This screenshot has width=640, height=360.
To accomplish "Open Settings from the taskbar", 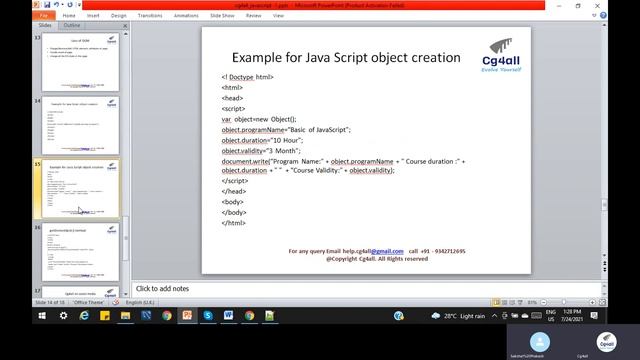I will 63,316.
